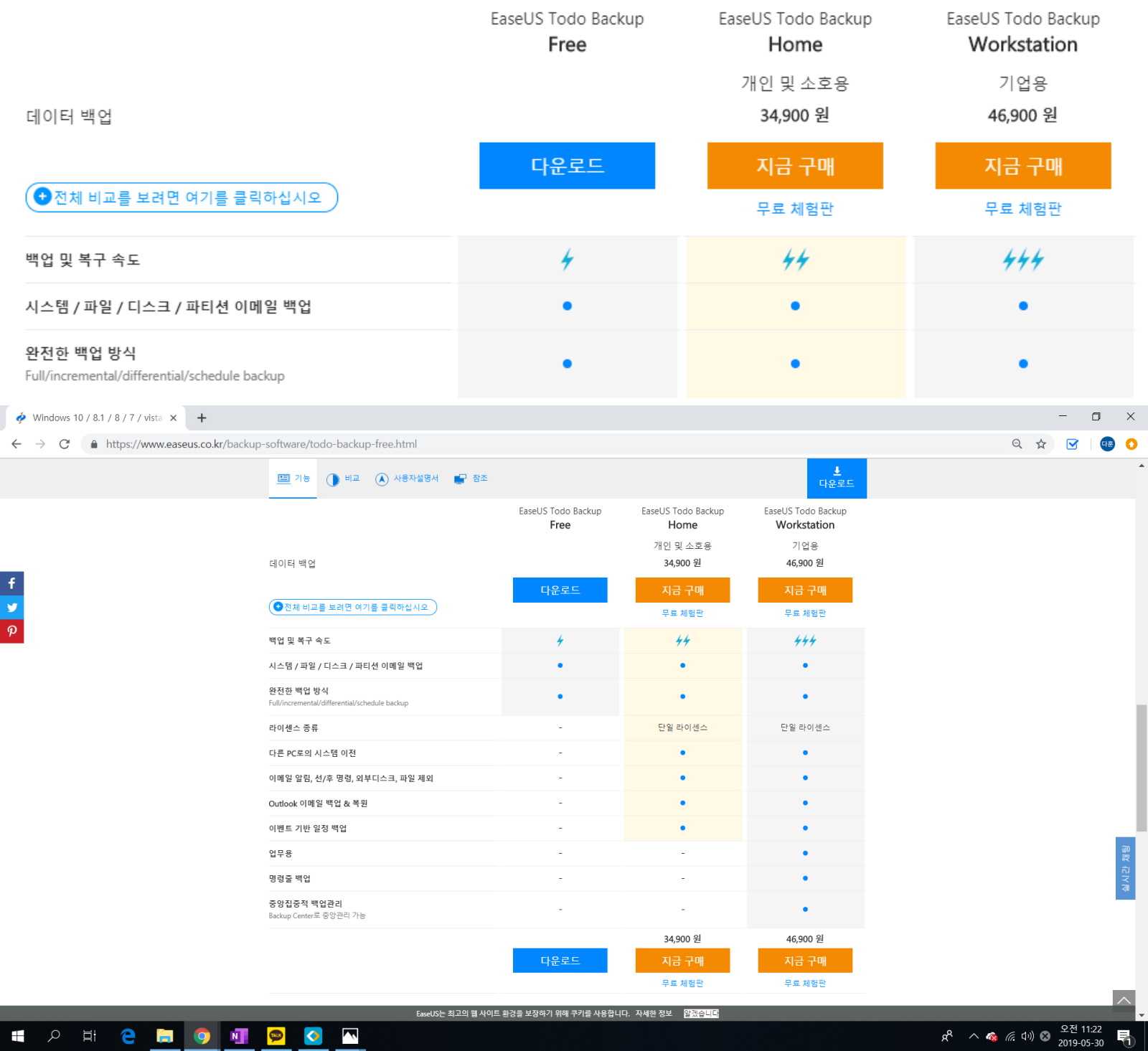Screen dimensions: 1148x1051
Task: Click the '명령줄 백업' row label
Action: pos(290,879)
